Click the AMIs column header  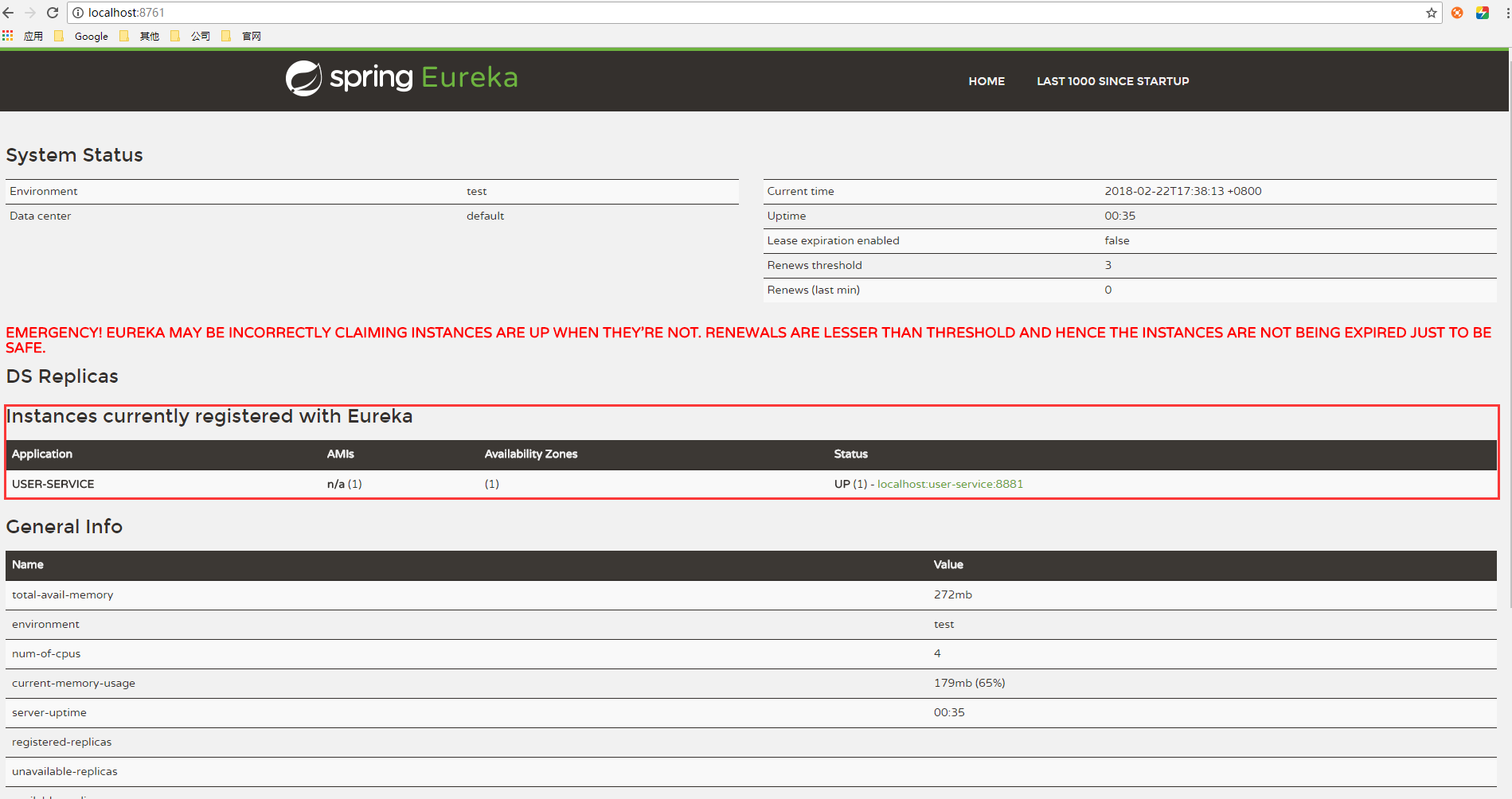pos(341,454)
